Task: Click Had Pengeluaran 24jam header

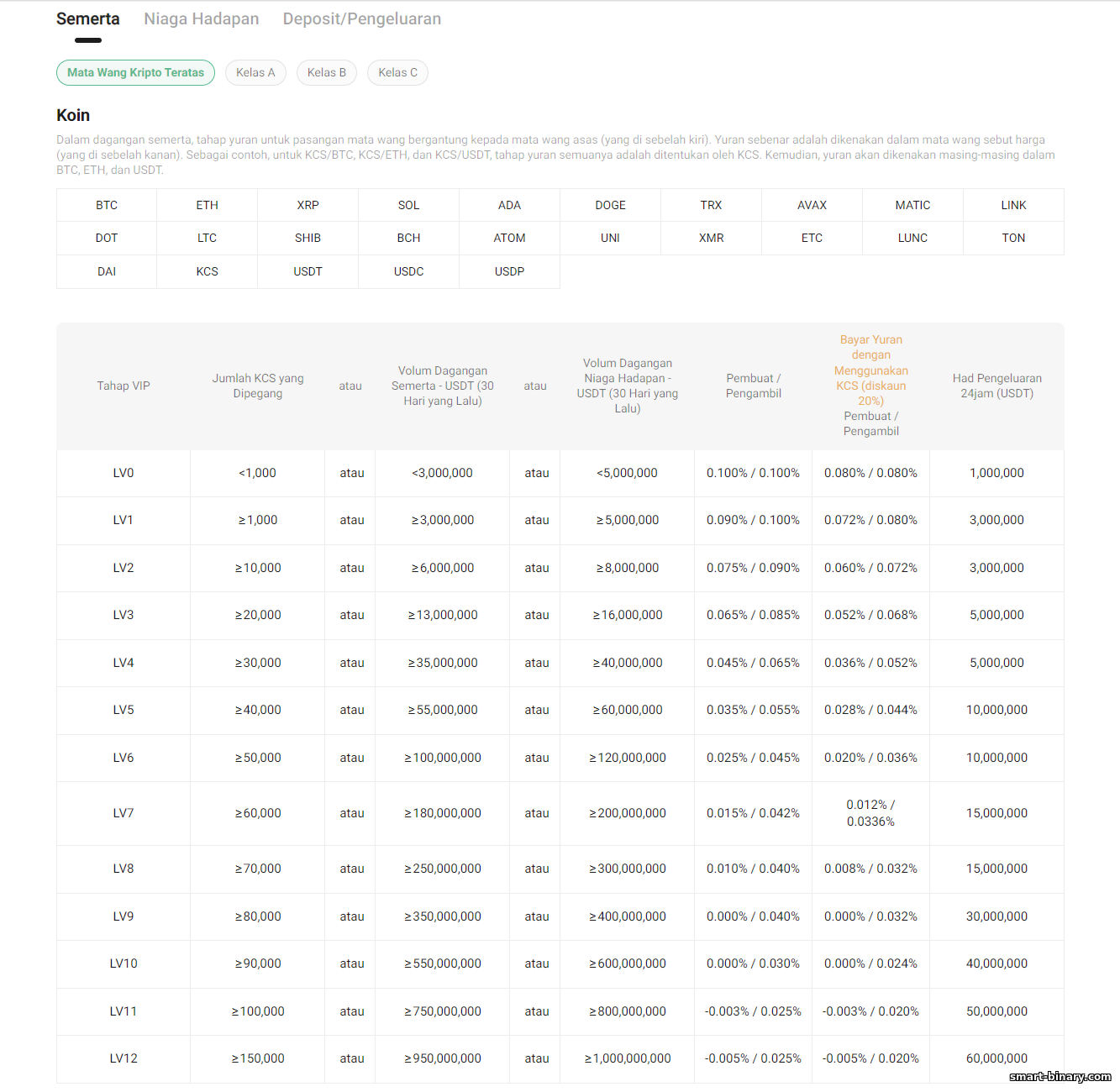Action: tap(997, 386)
